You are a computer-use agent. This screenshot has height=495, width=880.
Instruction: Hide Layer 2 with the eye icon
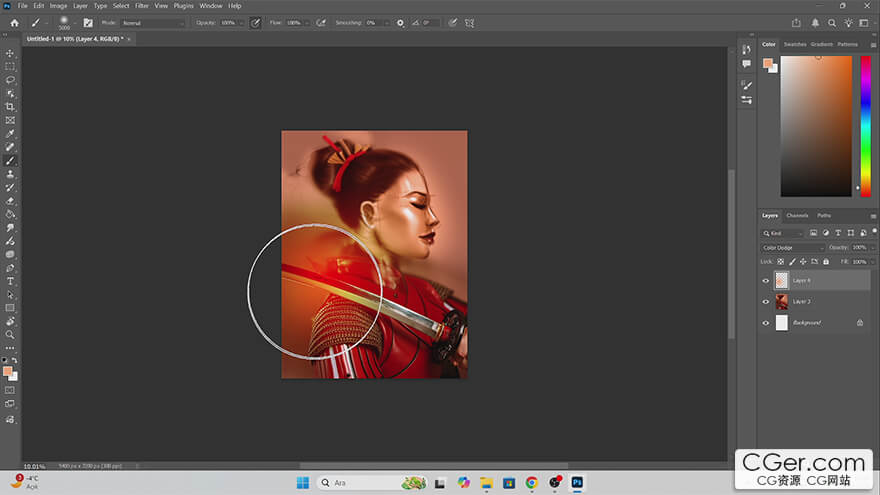click(766, 302)
